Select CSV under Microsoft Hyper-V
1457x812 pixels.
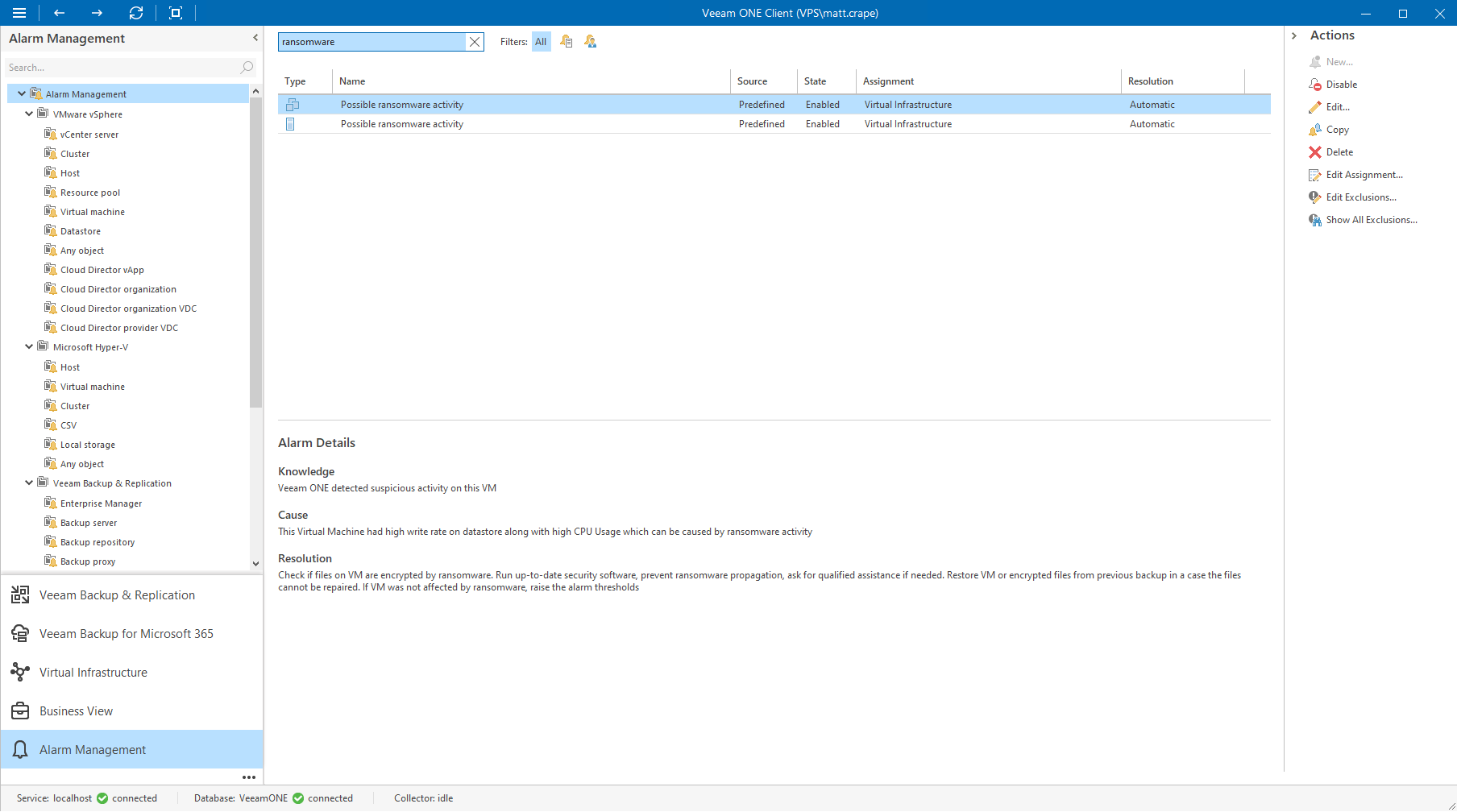pyautogui.click(x=68, y=425)
